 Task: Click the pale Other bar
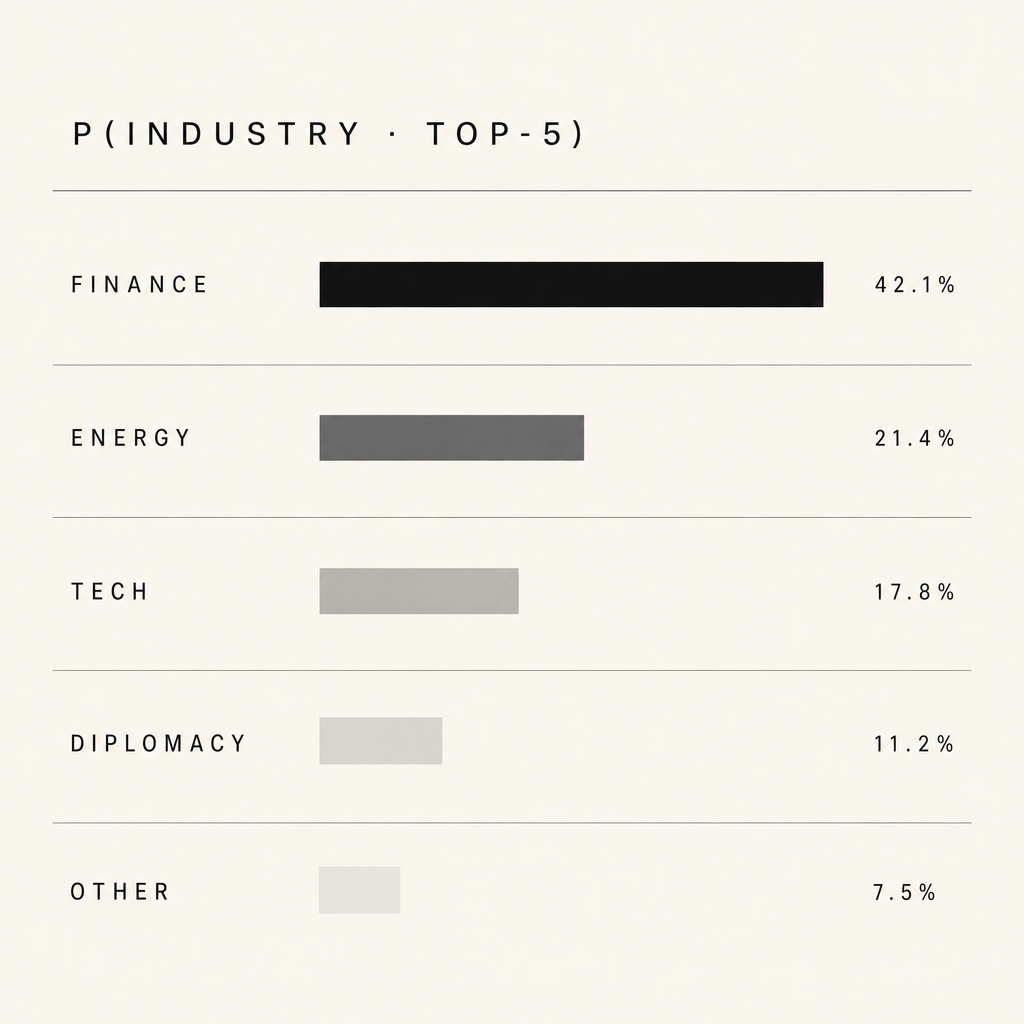359,890
